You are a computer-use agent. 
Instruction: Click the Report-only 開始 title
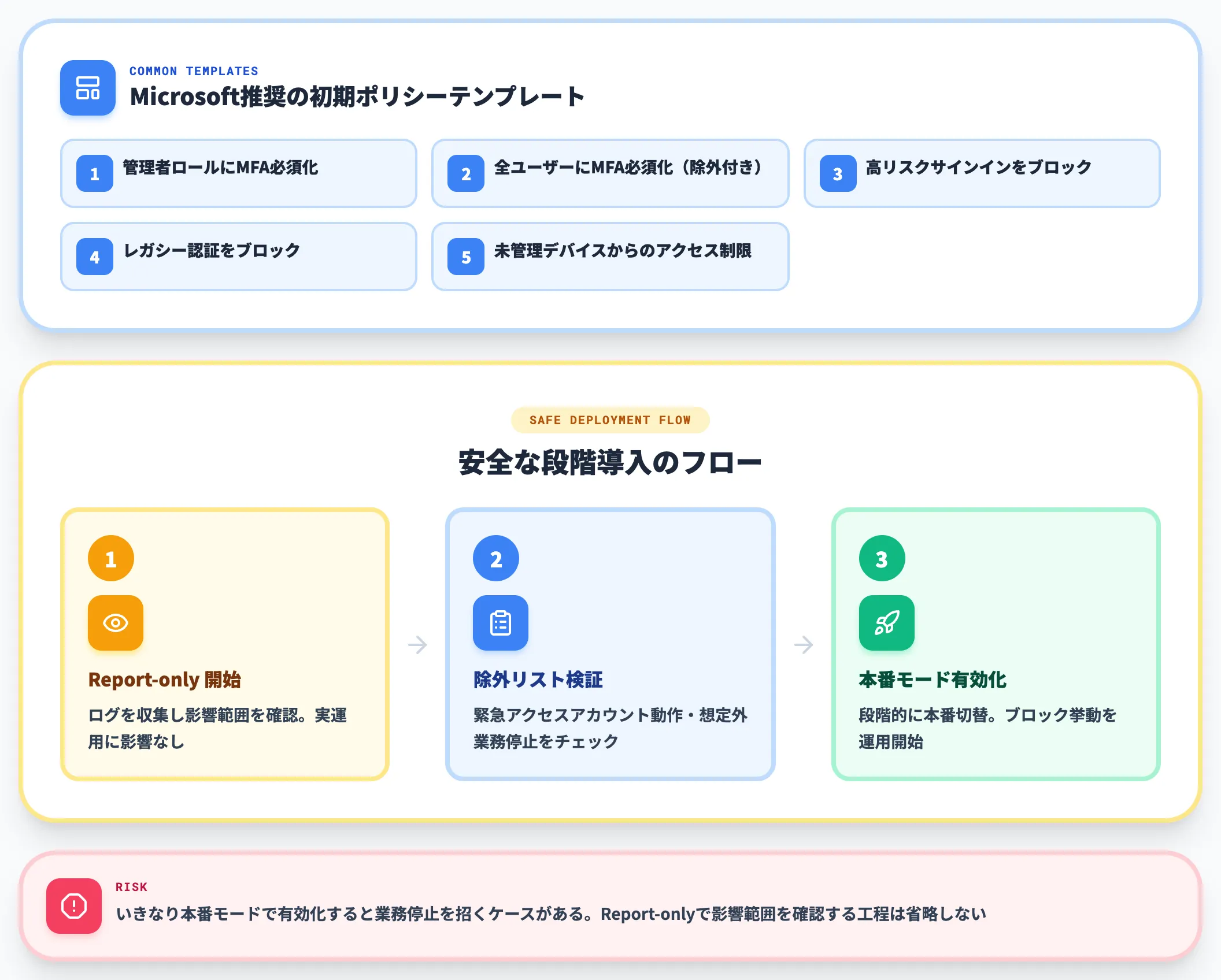coord(165,680)
